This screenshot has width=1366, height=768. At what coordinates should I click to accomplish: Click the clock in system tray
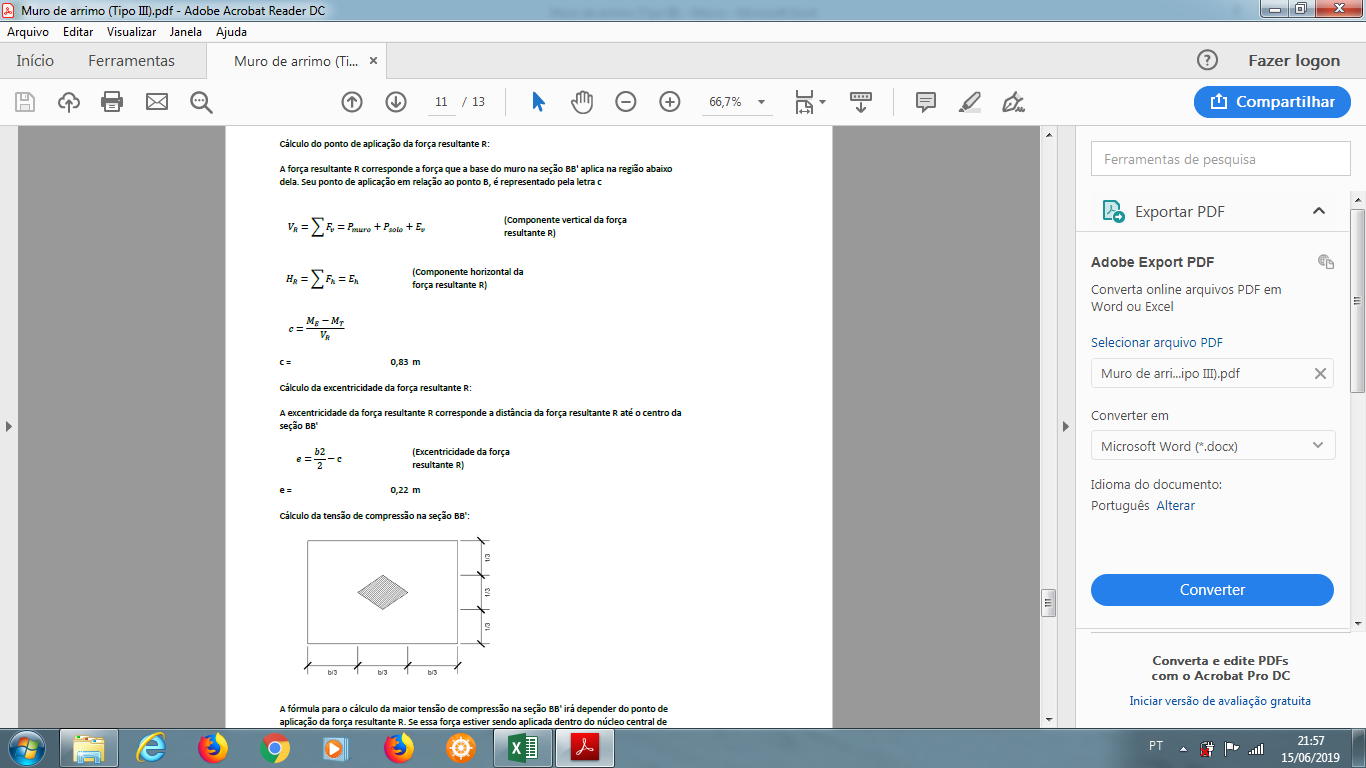coord(1311,749)
